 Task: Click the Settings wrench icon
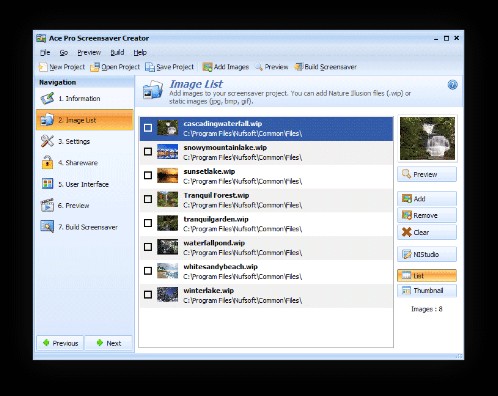47,141
